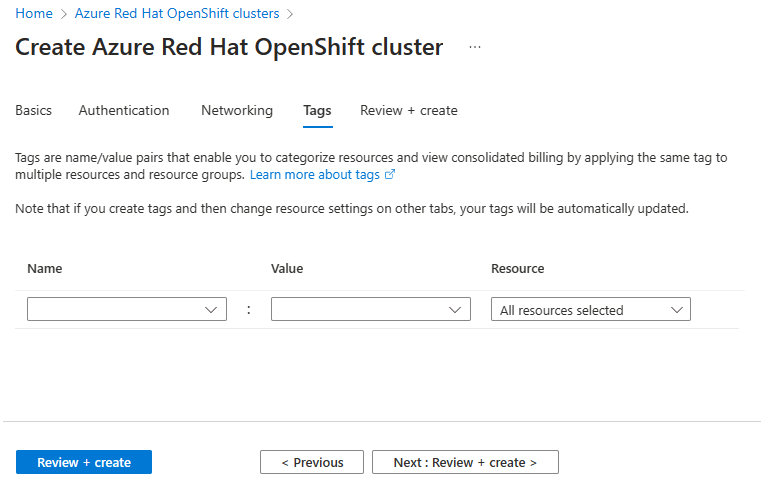Screen dimensions: 761x492
Task: Click 'Next : Review + create' button
Action: click(x=465, y=462)
